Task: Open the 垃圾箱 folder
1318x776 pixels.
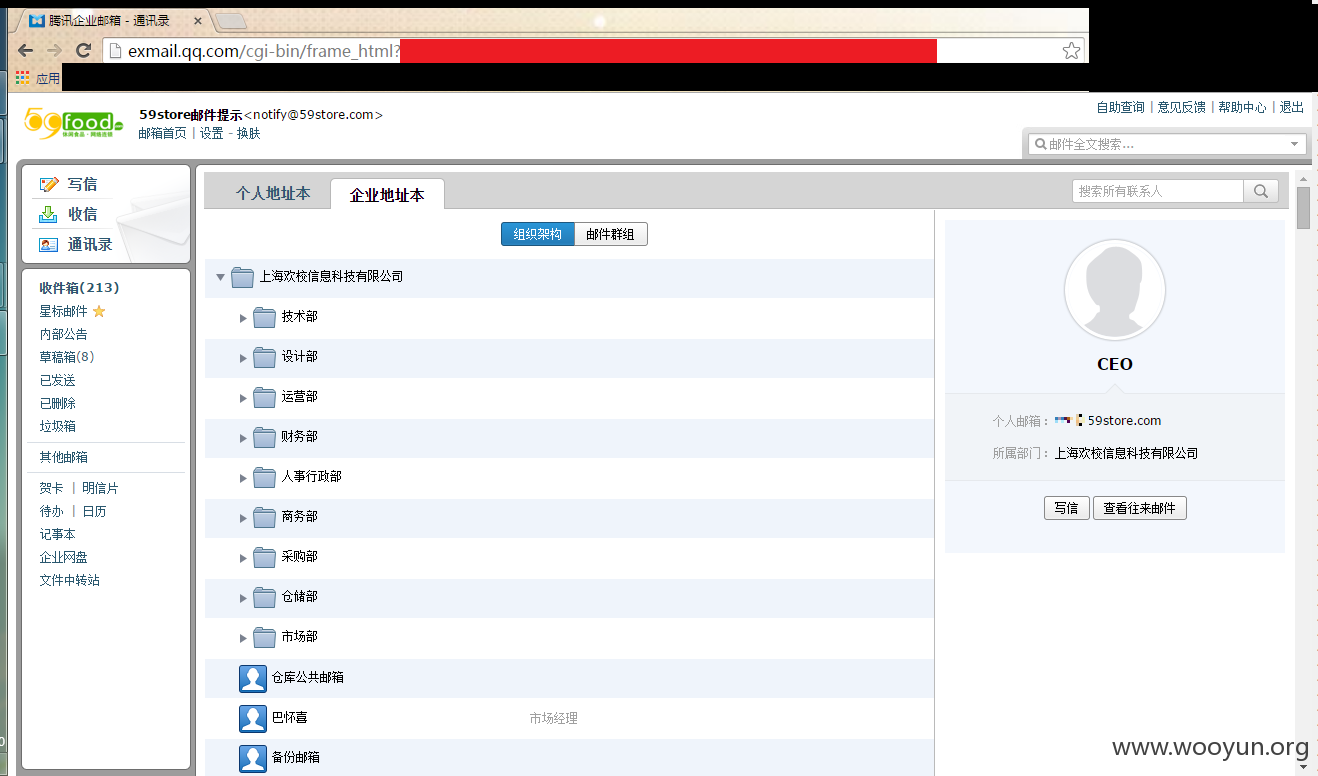Action: coord(57,426)
